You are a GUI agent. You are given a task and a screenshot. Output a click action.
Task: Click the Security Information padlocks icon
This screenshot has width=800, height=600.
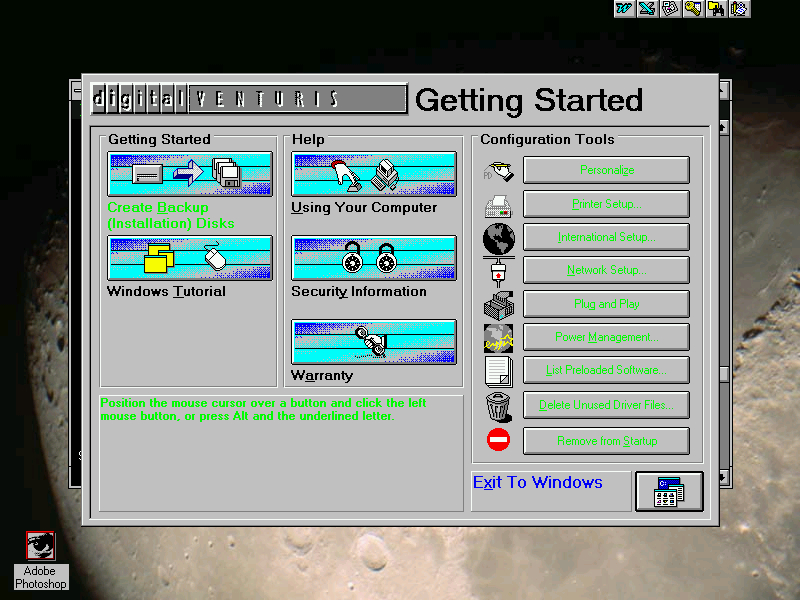click(374, 258)
